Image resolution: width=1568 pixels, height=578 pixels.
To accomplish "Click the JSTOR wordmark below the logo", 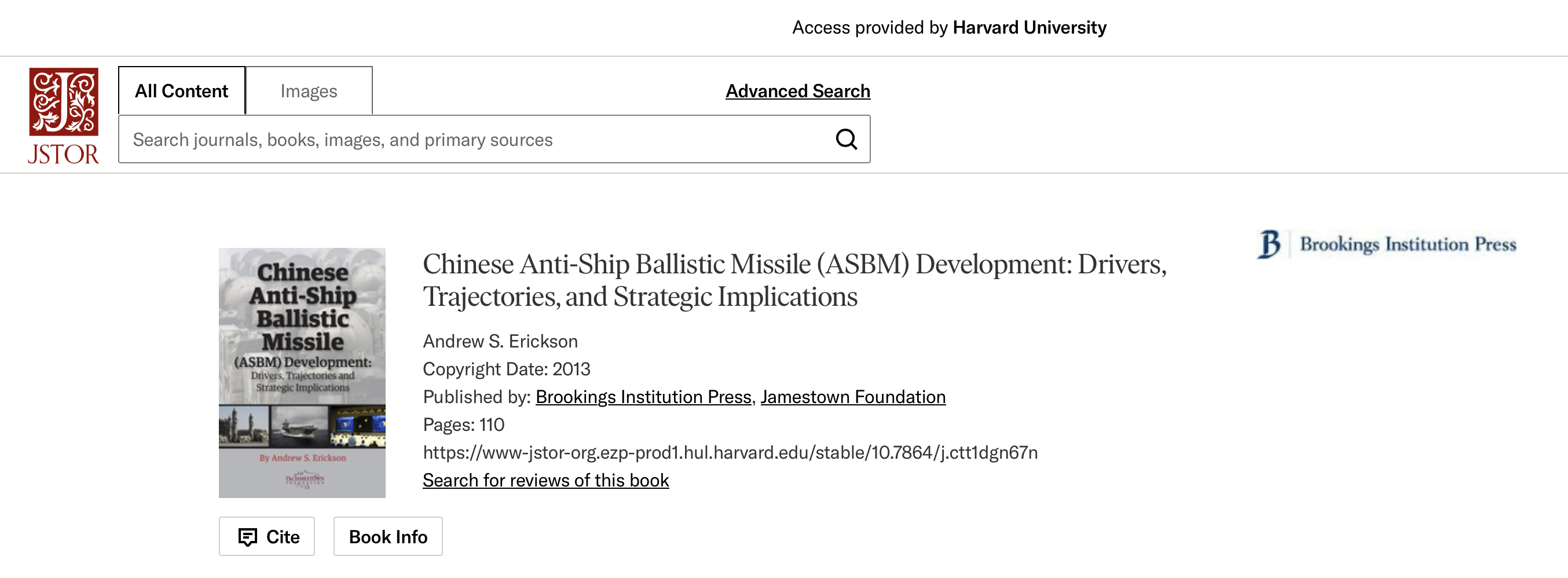I will click(63, 154).
